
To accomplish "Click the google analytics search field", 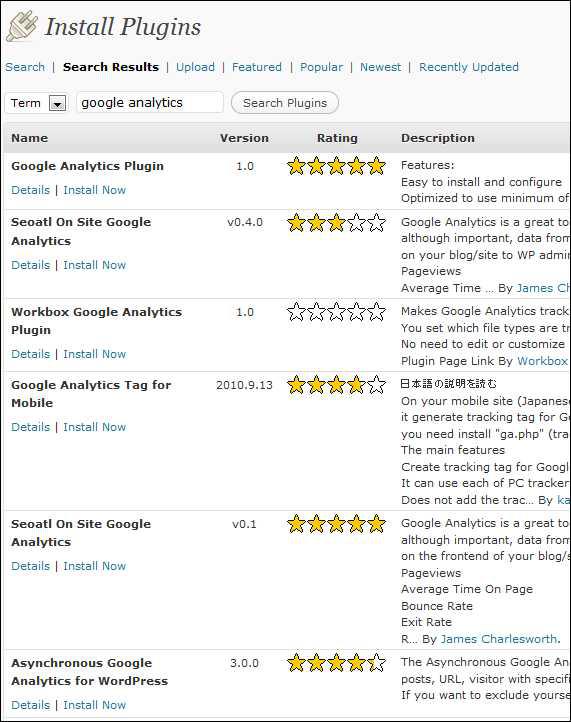I will pos(150,102).
